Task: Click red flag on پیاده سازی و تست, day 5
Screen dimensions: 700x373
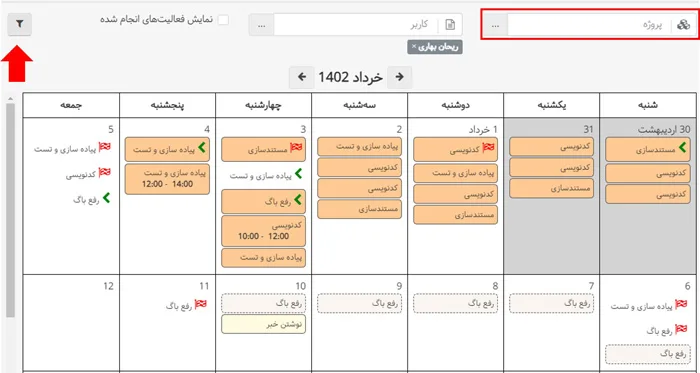Action: (104, 148)
